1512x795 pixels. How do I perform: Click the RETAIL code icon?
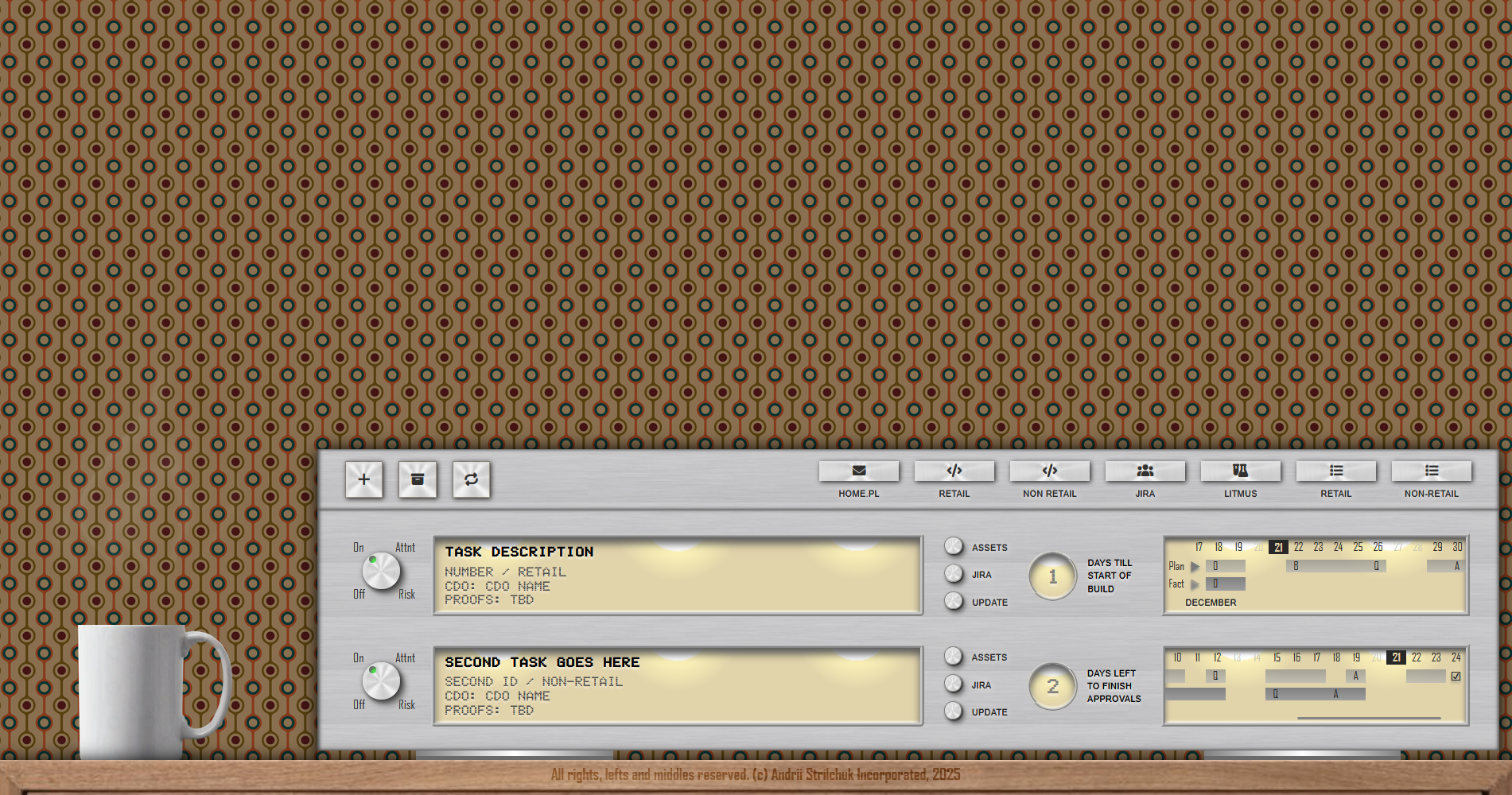954,471
